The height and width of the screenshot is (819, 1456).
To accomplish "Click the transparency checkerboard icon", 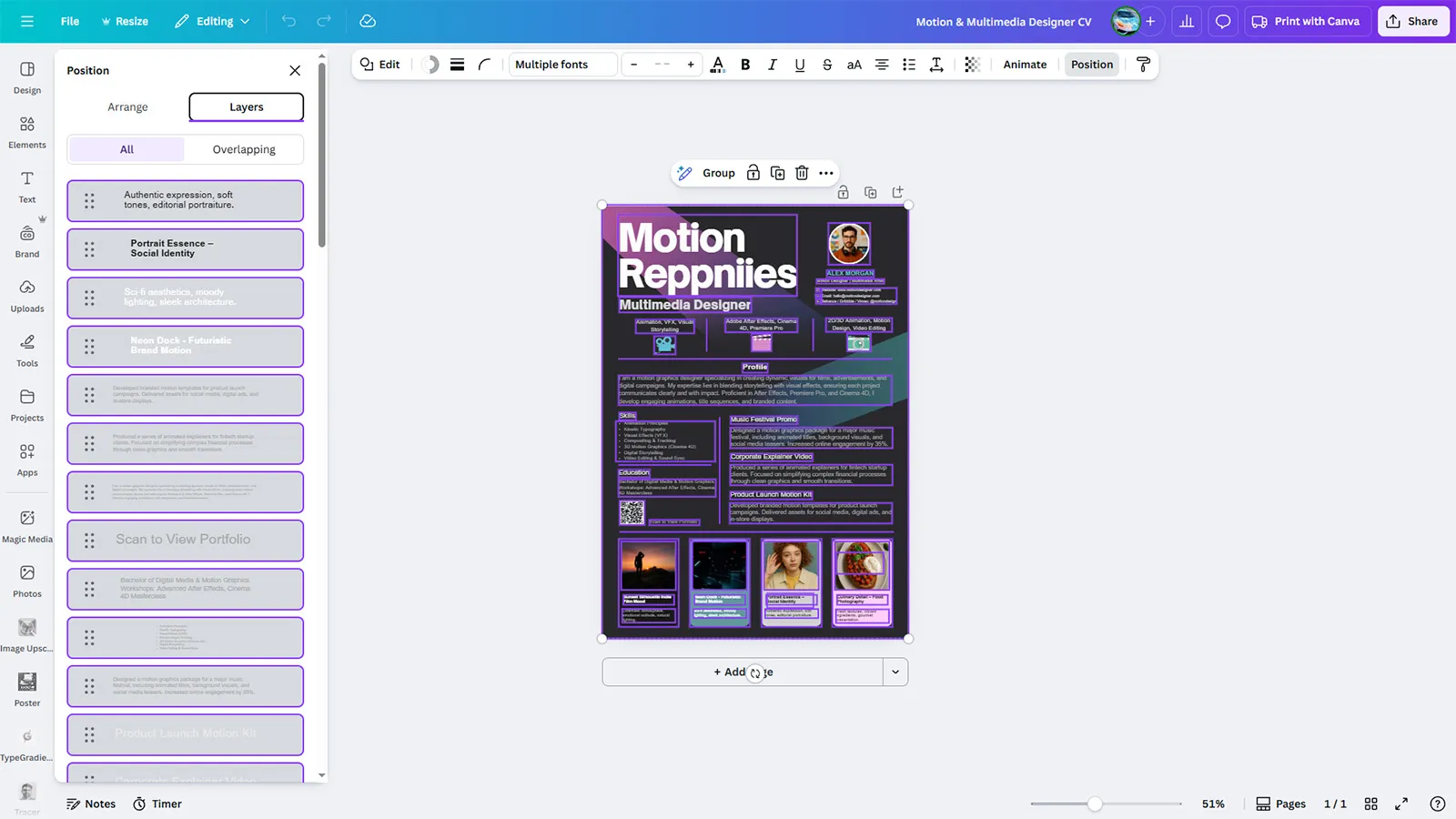I will 972,65.
